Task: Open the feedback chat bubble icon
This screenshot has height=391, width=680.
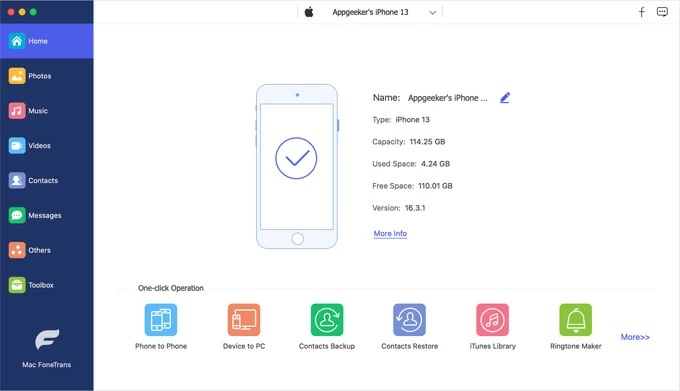Action: [x=662, y=12]
